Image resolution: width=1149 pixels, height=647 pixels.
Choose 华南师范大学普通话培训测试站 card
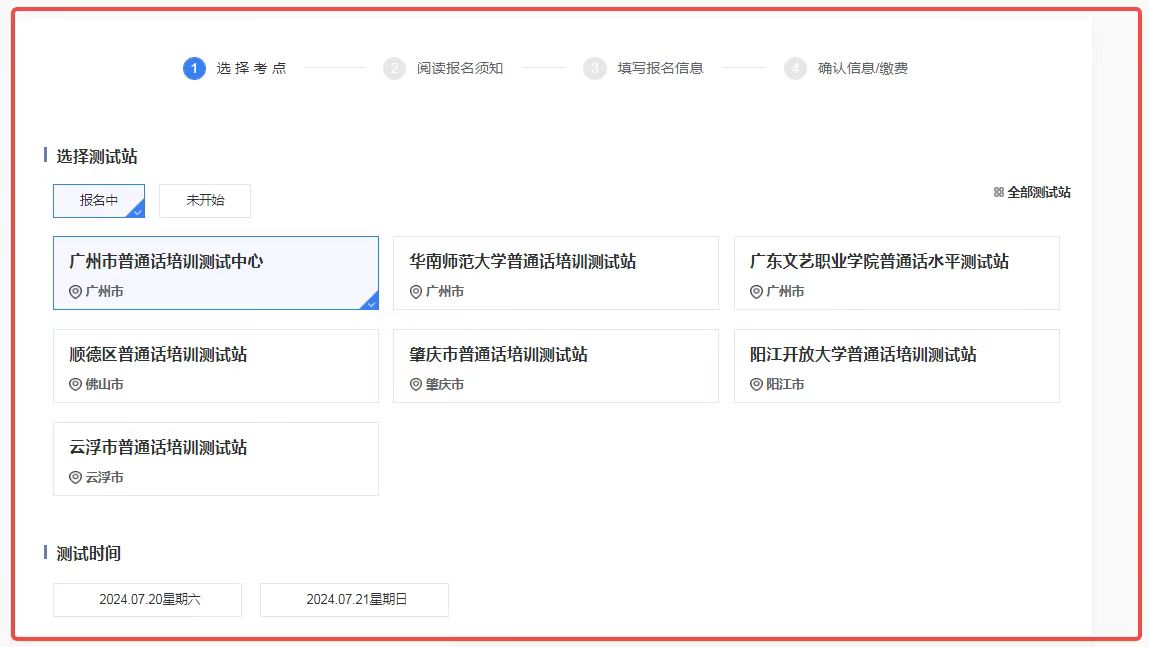point(556,273)
